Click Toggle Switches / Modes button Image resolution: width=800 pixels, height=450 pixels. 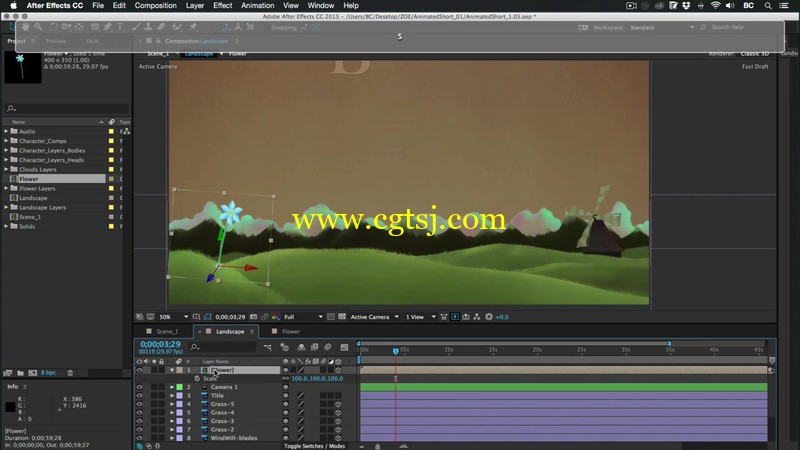coord(315,446)
